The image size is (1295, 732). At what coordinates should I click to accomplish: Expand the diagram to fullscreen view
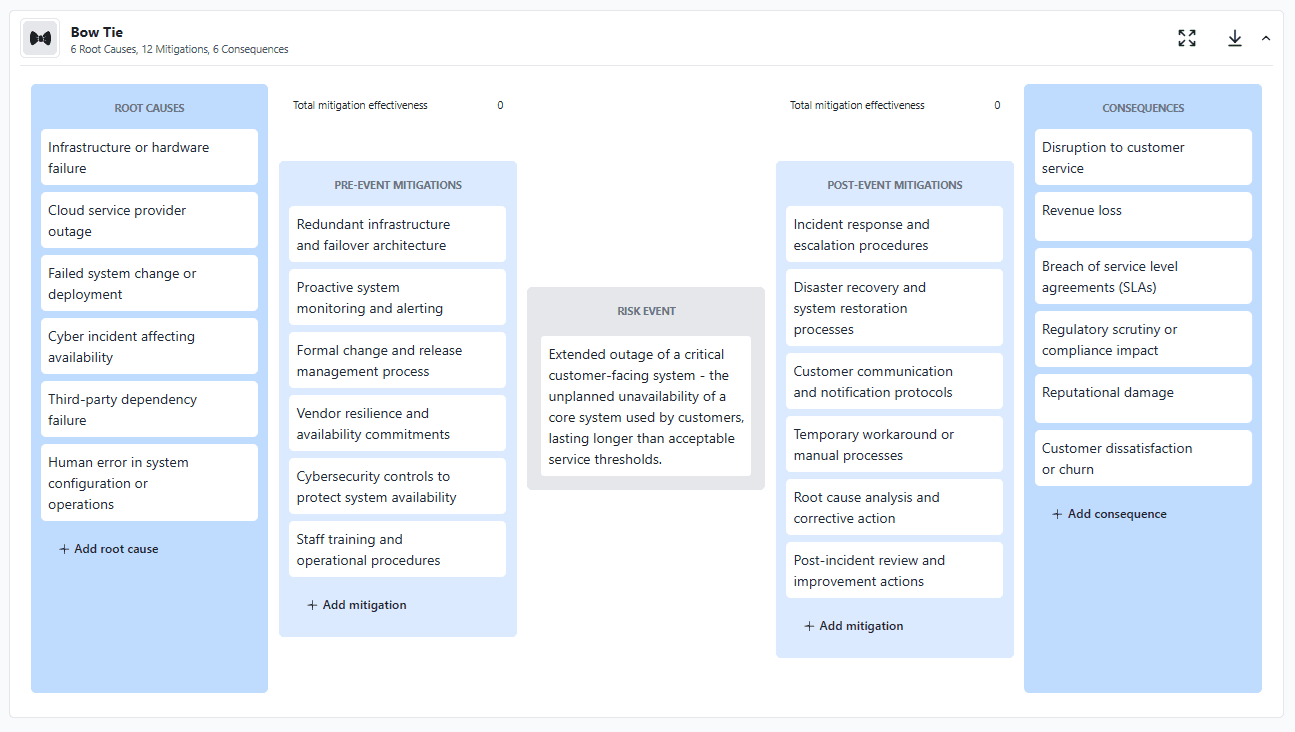(x=1187, y=38)
